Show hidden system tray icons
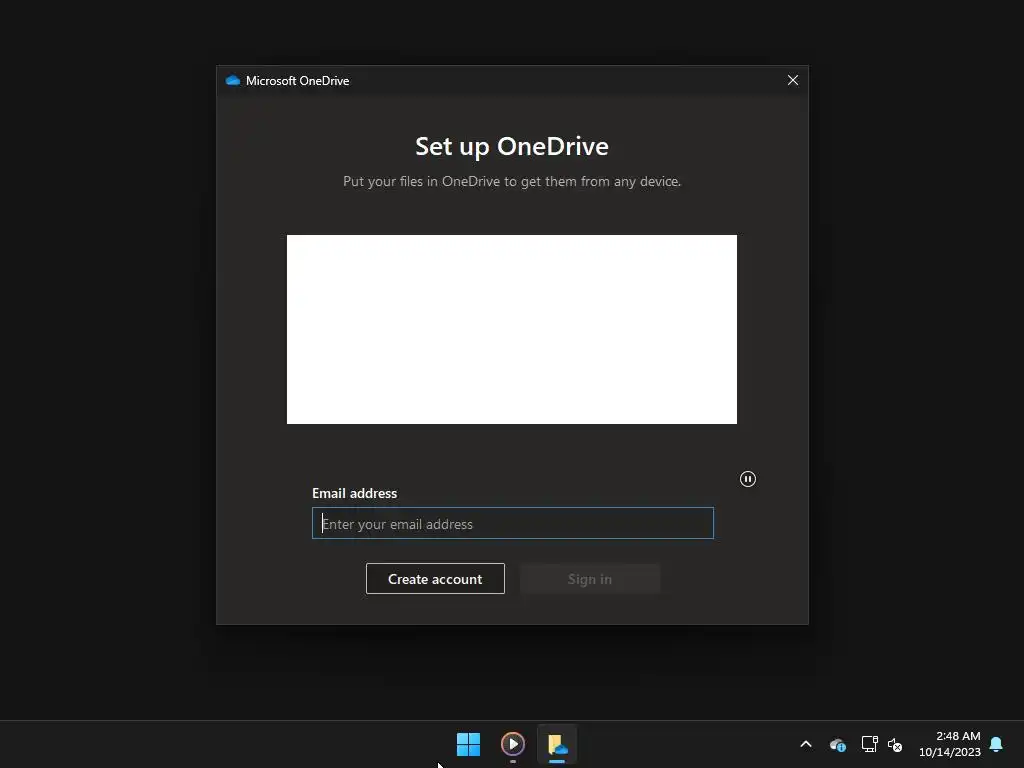The width and height of the screenshot is (1024, 768). tap(806, 744)
